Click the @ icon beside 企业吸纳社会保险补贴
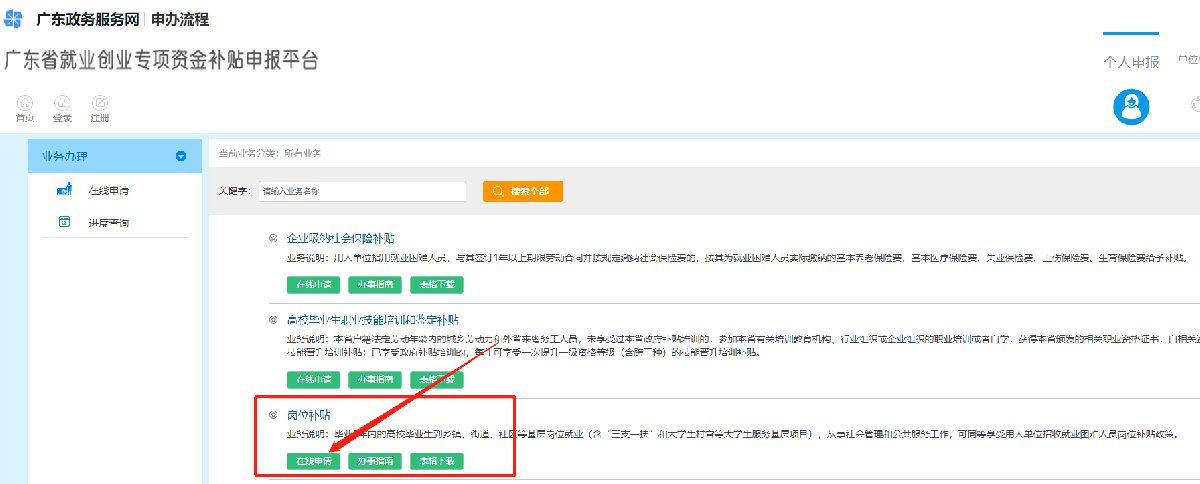The image size is (1200, 484). point(273,238)
